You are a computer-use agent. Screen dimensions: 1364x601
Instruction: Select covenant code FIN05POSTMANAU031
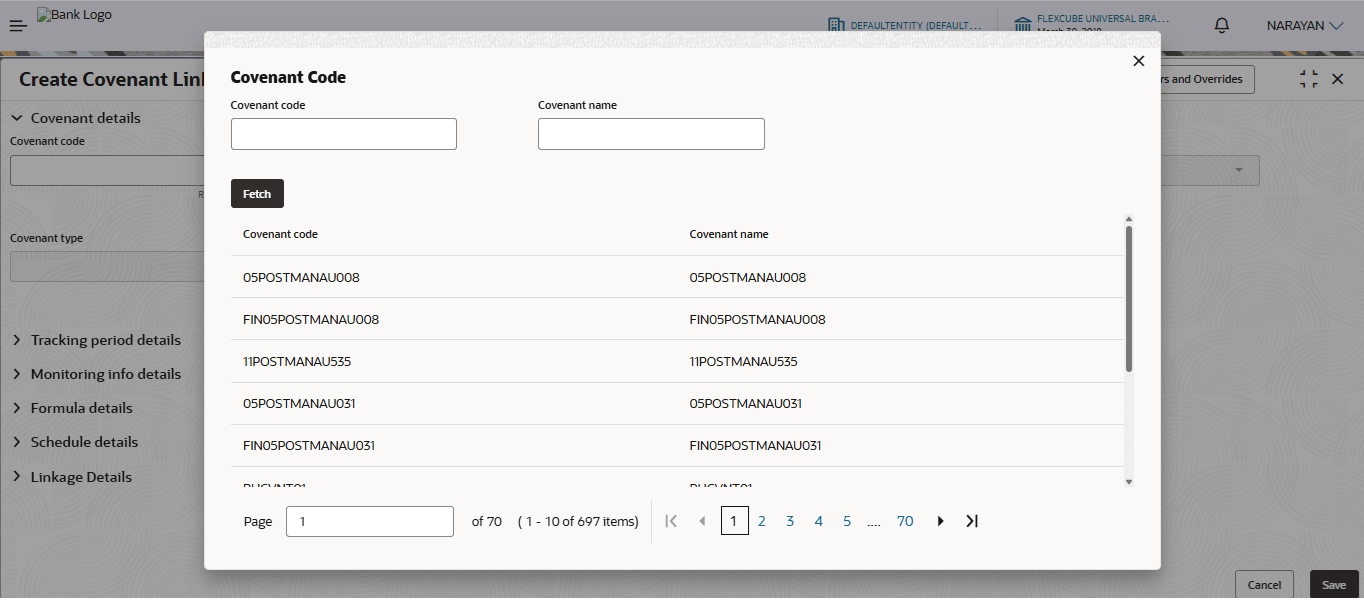(x=309, y=445)
